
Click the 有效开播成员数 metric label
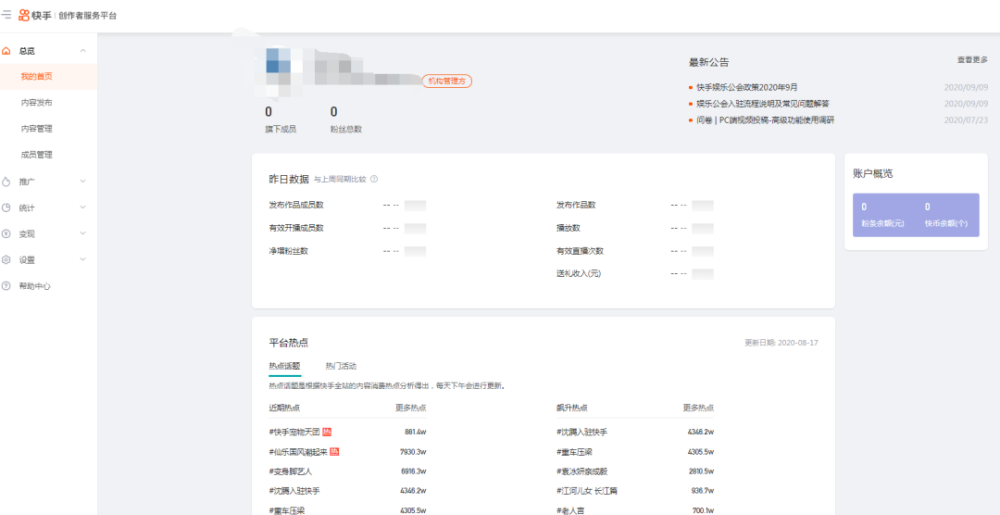[x=297, y=228]
